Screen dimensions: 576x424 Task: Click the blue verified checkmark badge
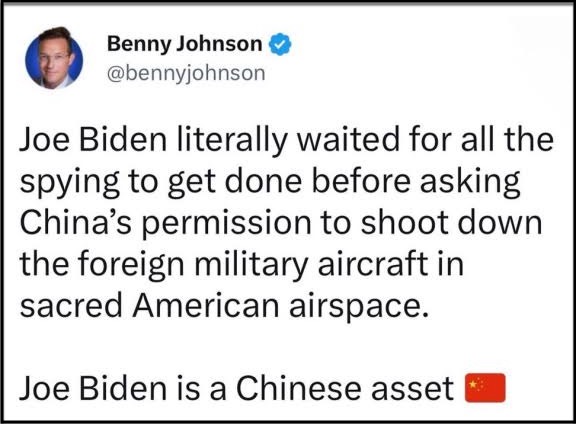click(280, 44)
